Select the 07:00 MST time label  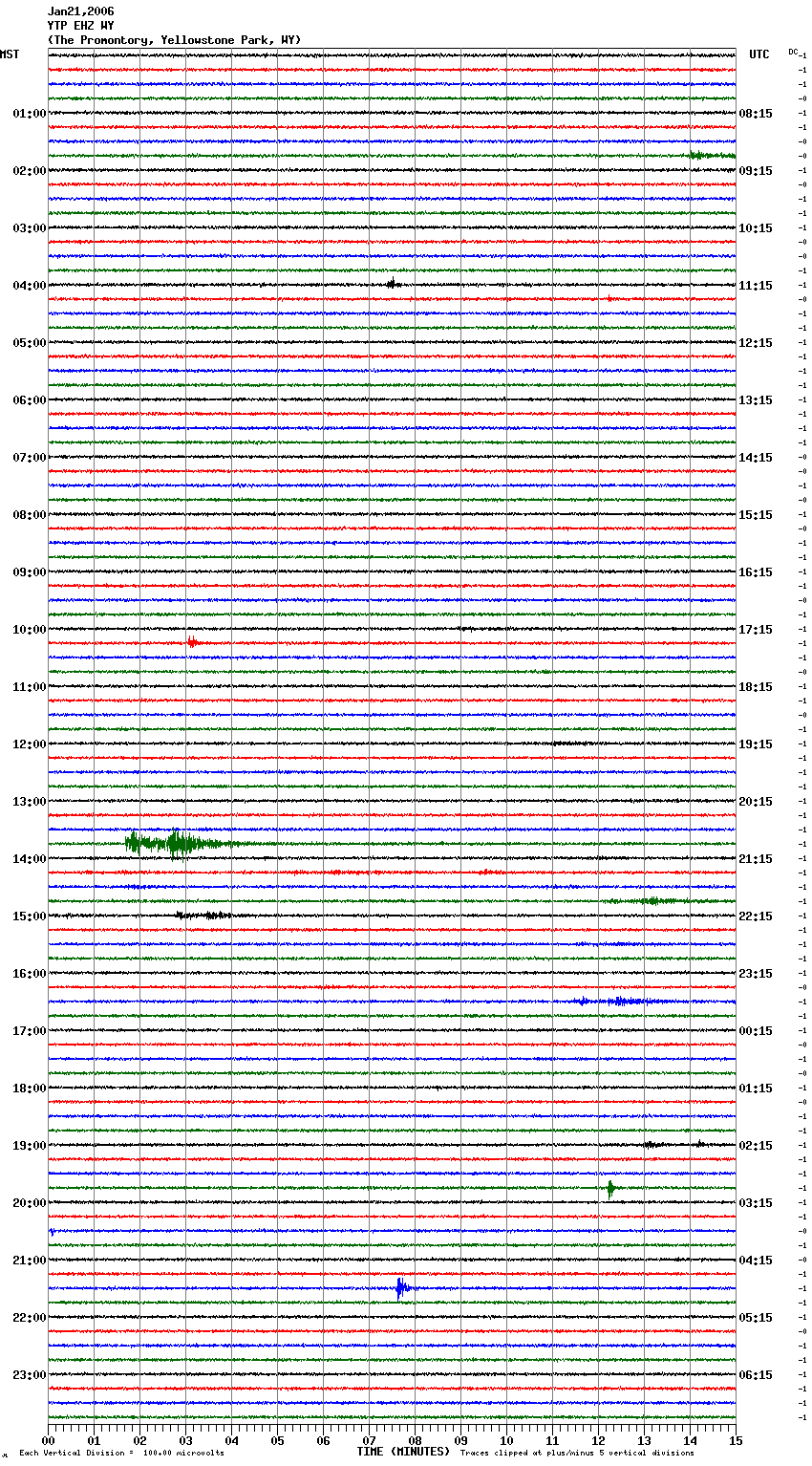(29, 458)
